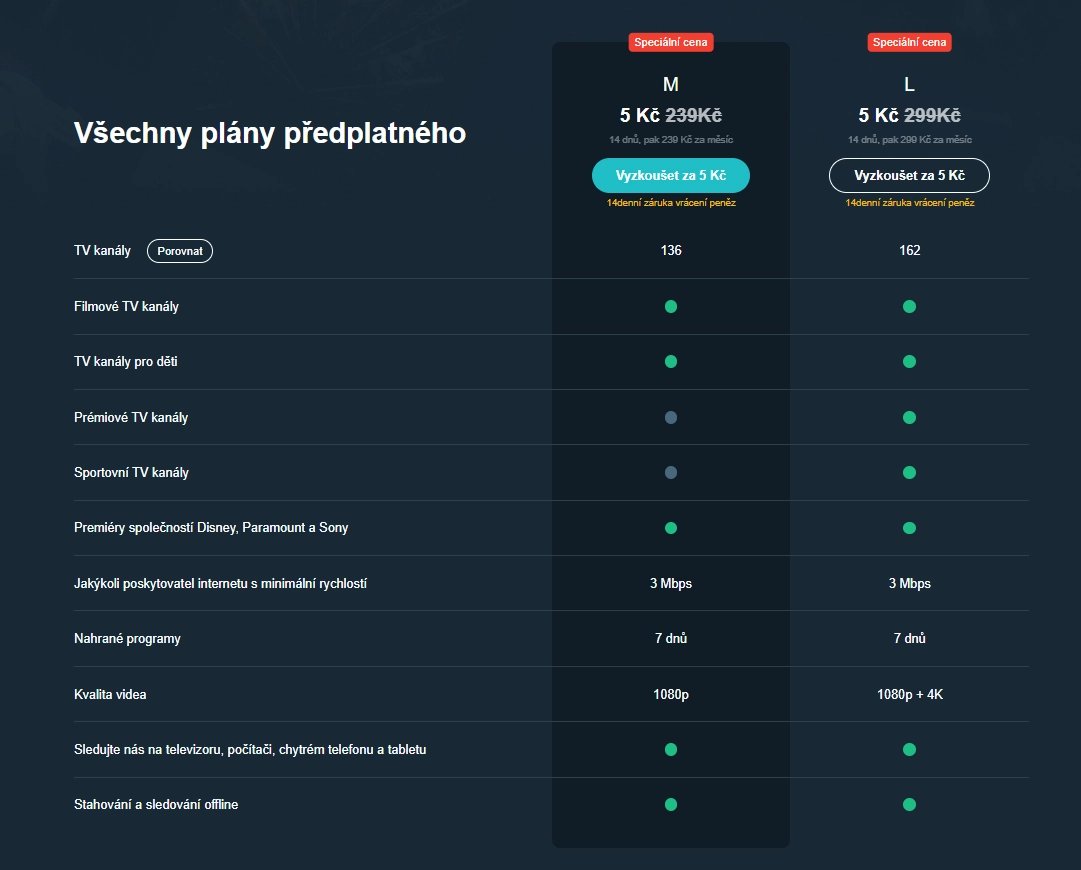Click the M plan 14denní záruka vrácení peněz text
1081x870 pixels.
pyautogui.click(x=670, y=203)
